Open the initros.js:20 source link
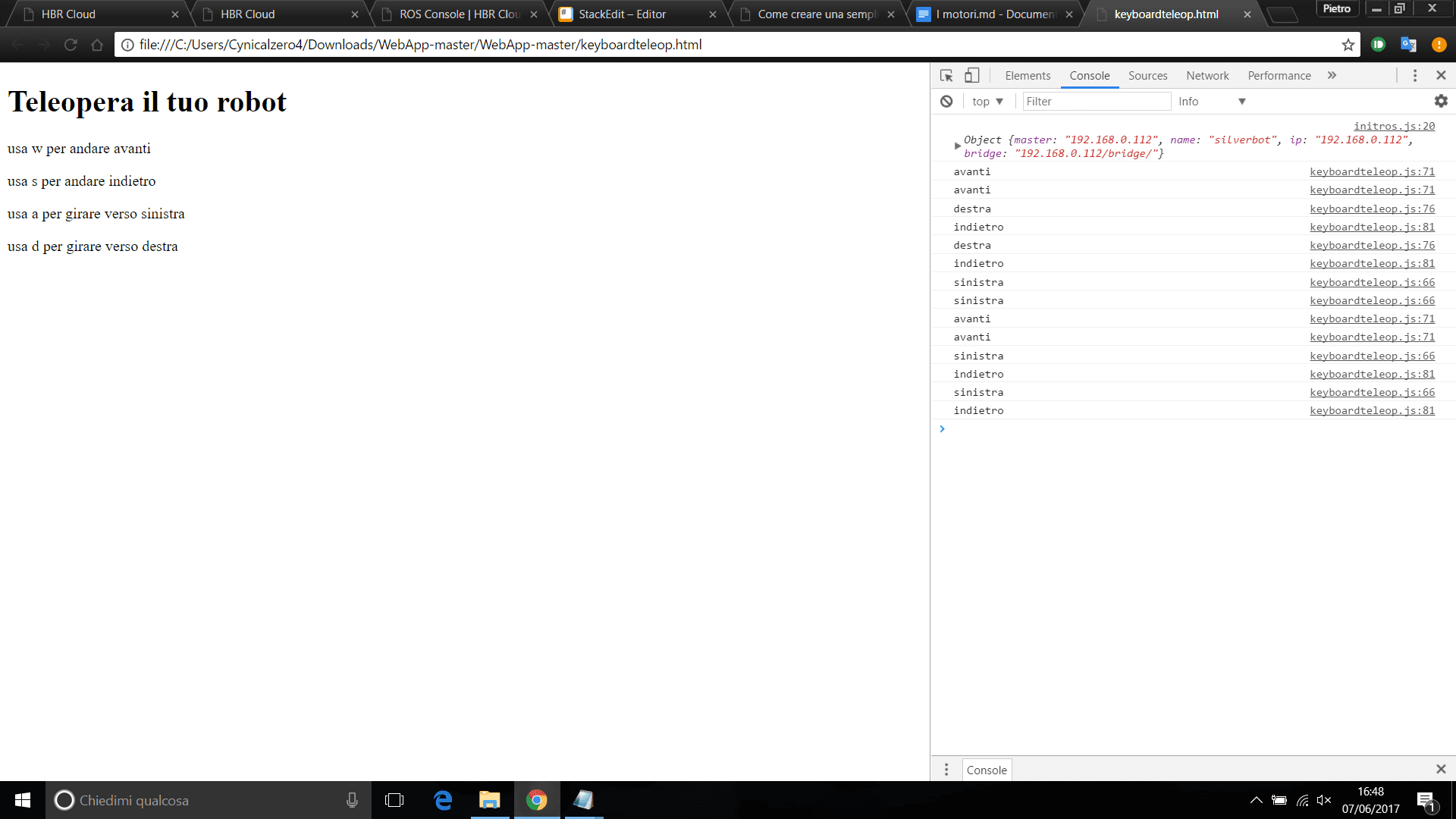 coord(1394,127)
